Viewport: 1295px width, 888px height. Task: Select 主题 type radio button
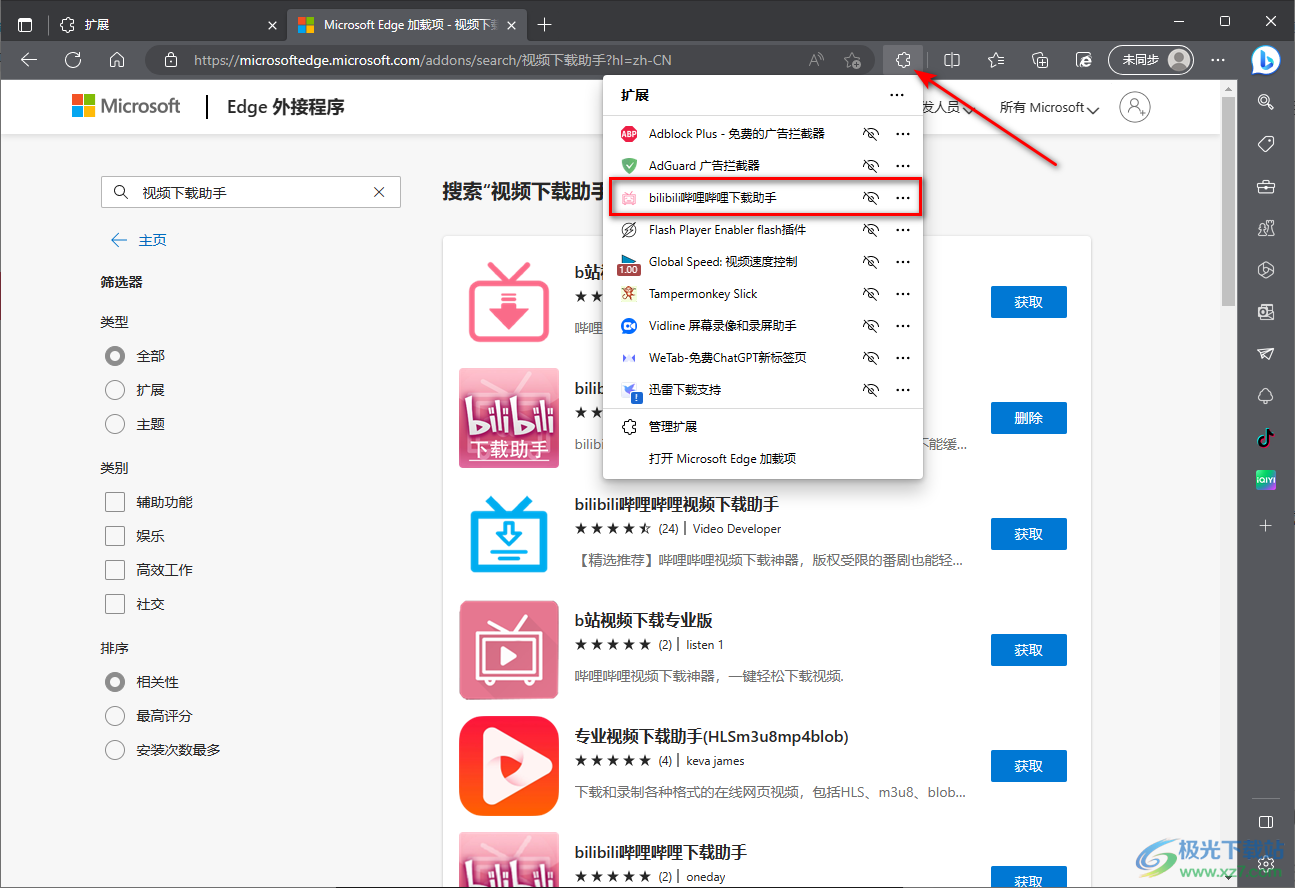115,424
